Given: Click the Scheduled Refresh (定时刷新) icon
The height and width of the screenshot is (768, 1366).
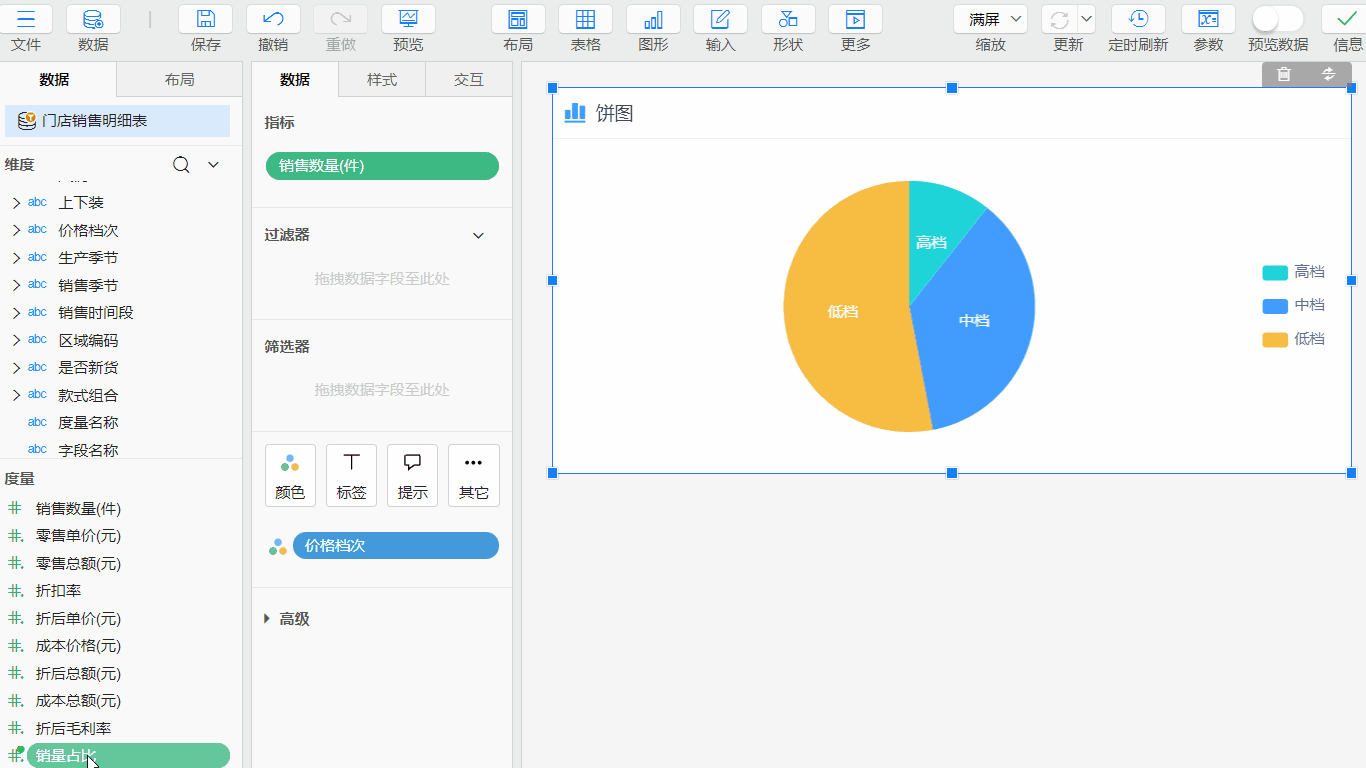Looking at the screenshot, I should pos(1138,20).
